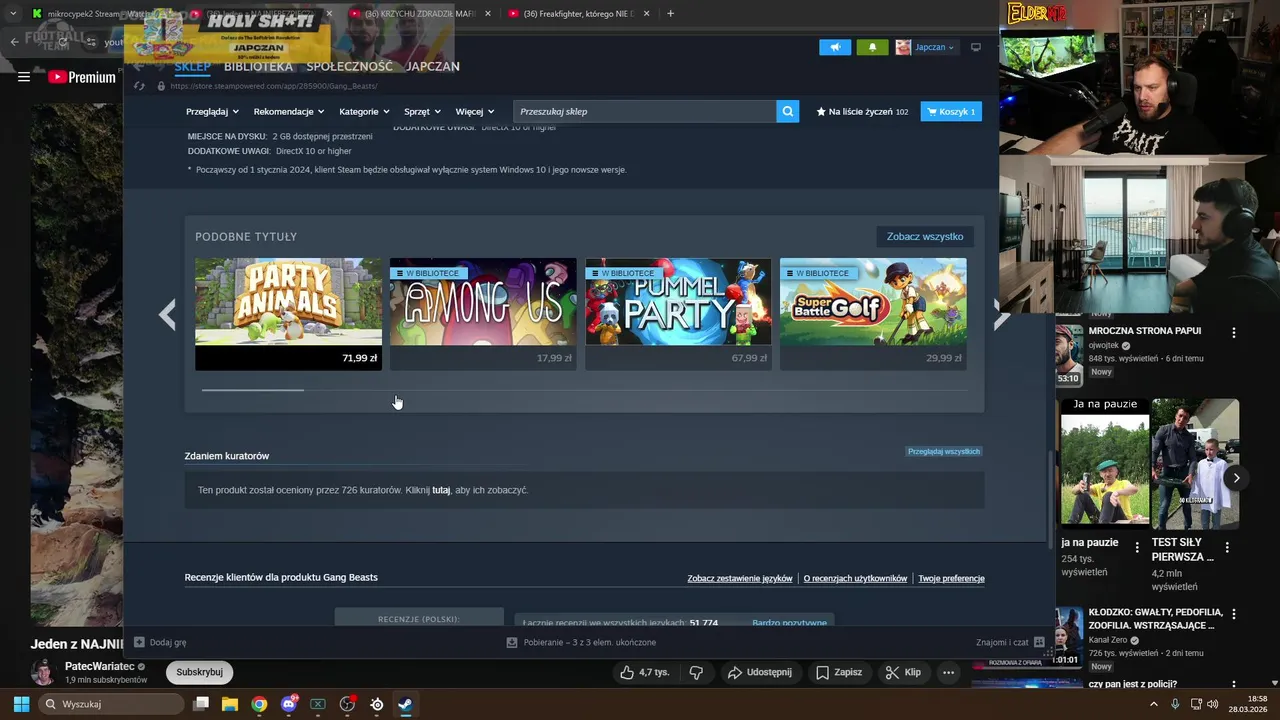Open Zobacz zestawienie języków link
Image resolution: width=1280 pixels, height=720 pixels.
coord(740,579)
